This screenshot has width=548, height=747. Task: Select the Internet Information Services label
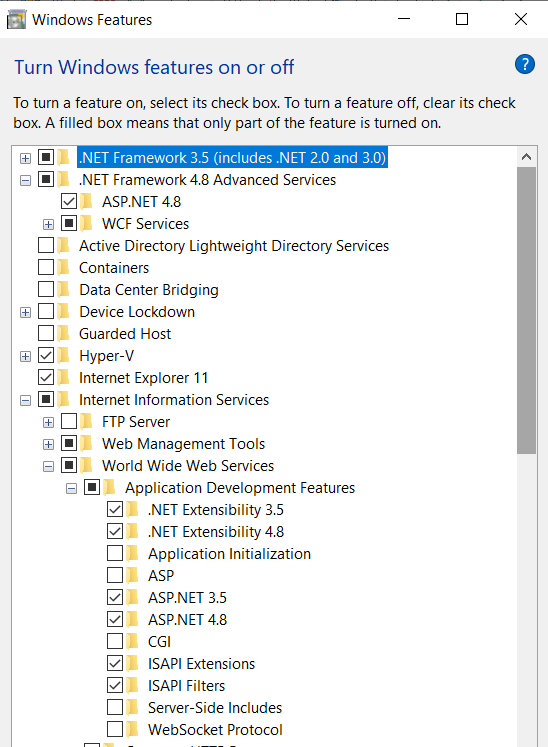pyautogui.click(x=174, y=400)
